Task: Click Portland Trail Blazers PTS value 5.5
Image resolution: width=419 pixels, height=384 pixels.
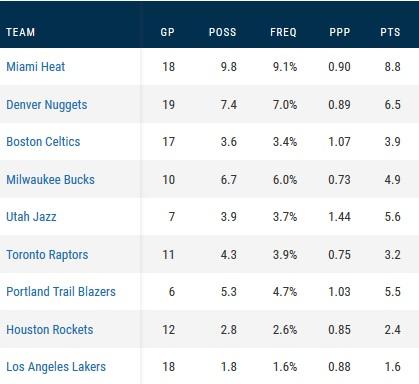Action: pyautogui.click(x=393, y=292)
